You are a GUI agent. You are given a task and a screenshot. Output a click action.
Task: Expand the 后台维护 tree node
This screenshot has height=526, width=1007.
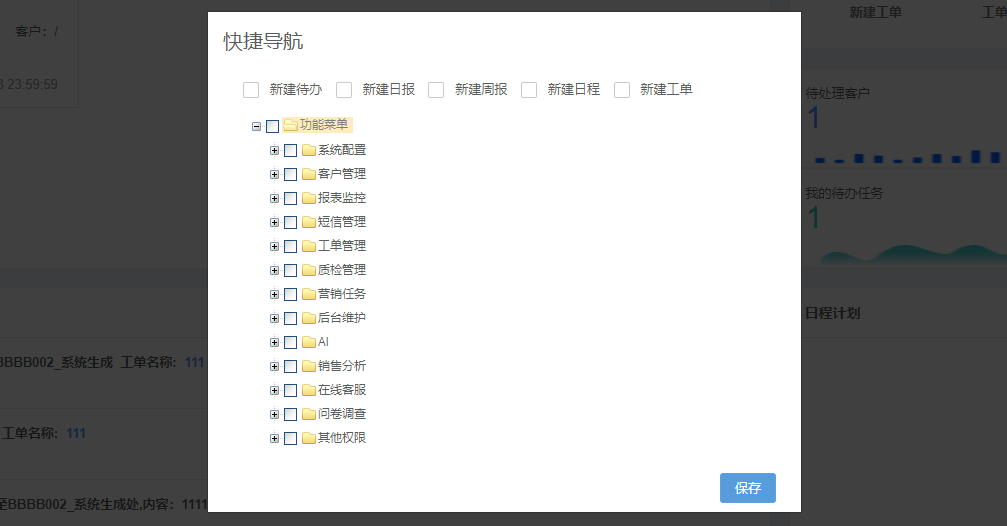[x=274, y=318]
